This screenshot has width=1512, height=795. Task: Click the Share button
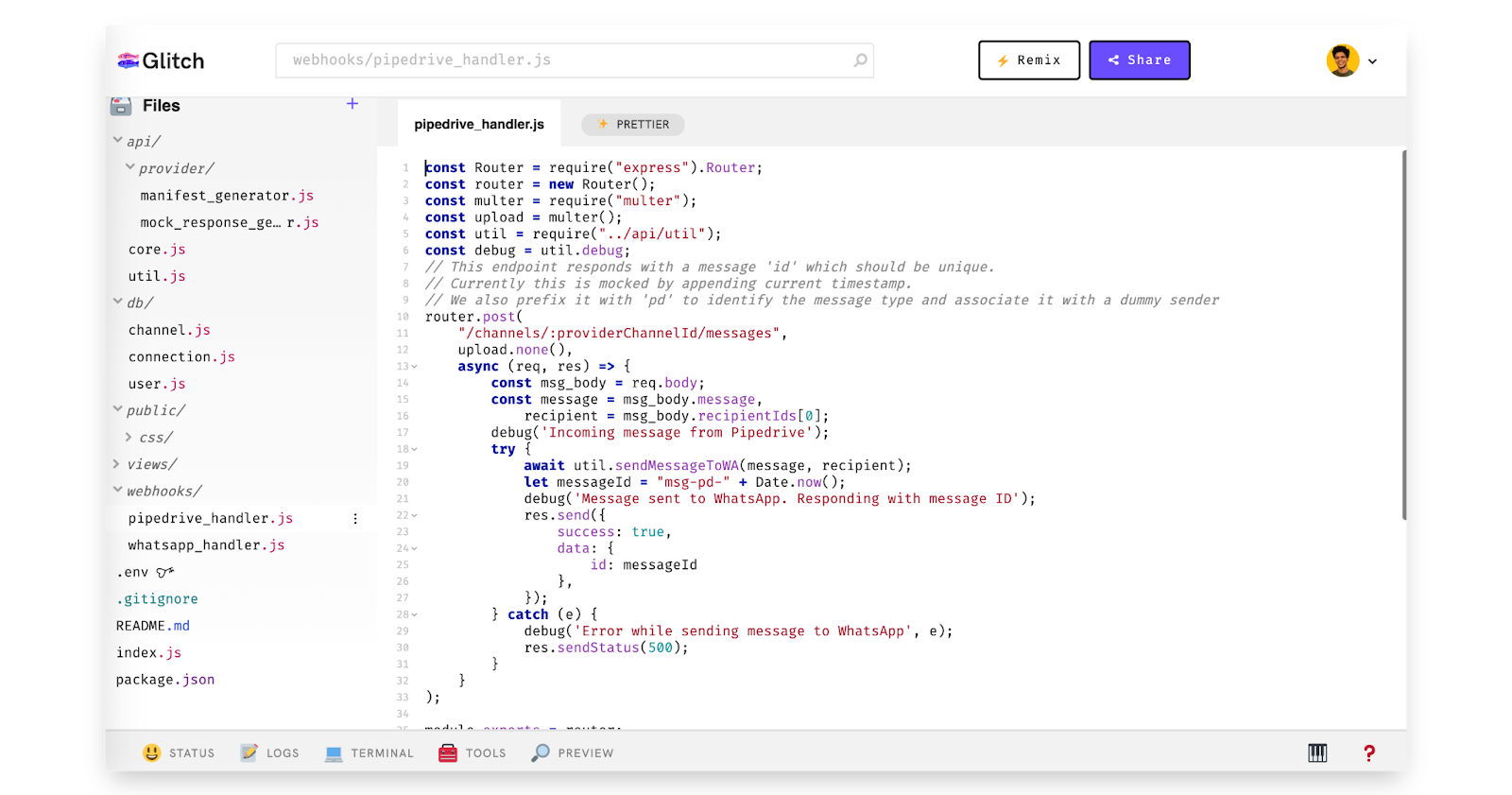point(1139,60)
